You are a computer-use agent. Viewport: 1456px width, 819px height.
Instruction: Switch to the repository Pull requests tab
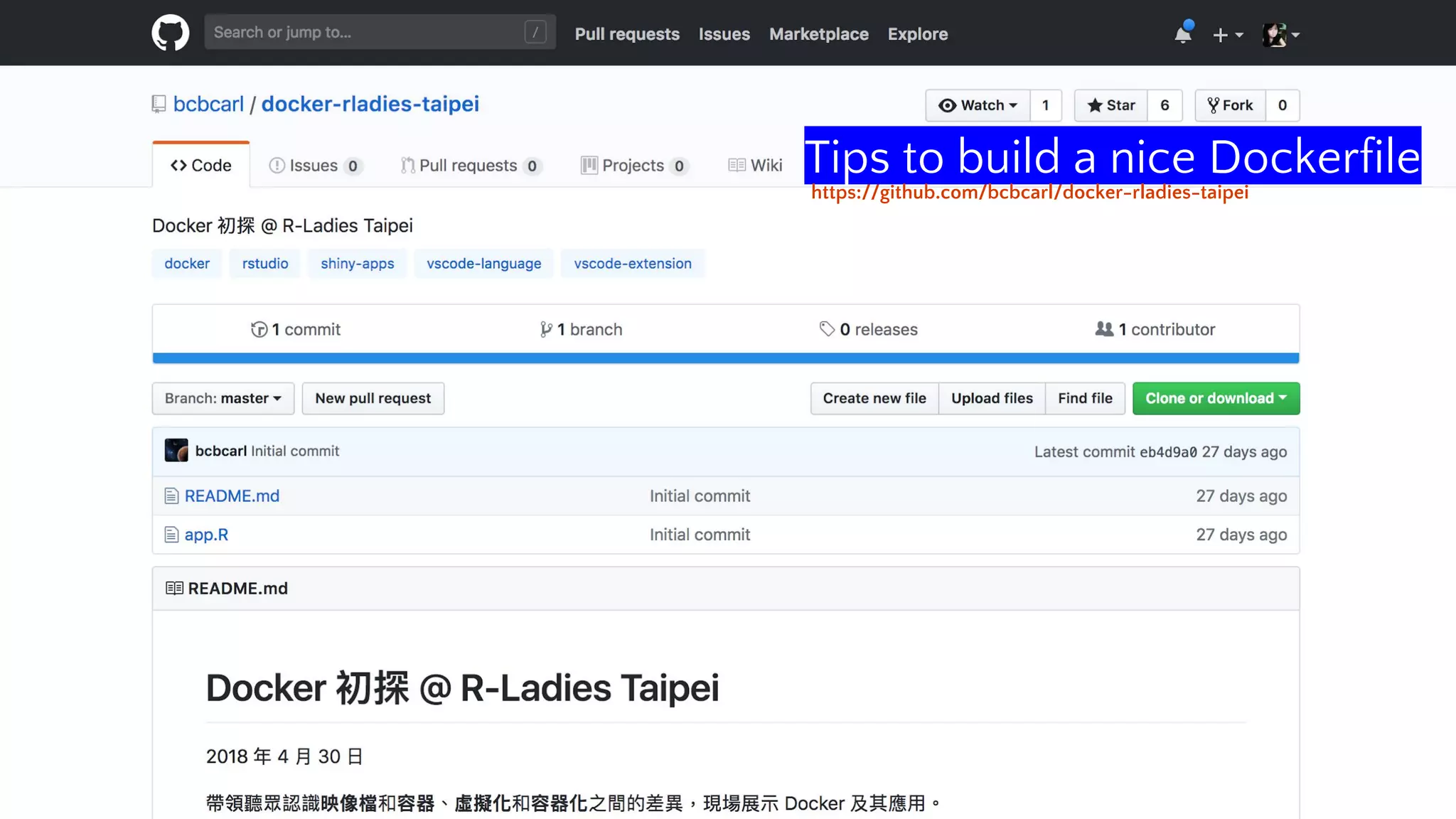click(471, 166)
